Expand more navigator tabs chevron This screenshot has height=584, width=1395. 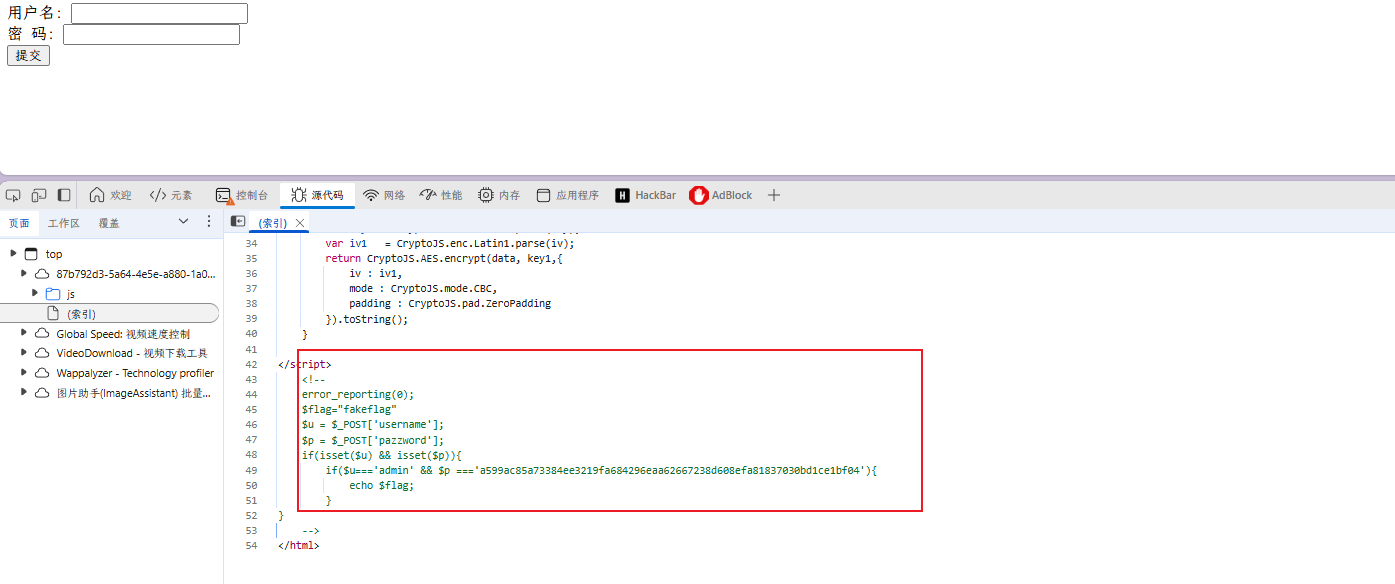point(183,222)
